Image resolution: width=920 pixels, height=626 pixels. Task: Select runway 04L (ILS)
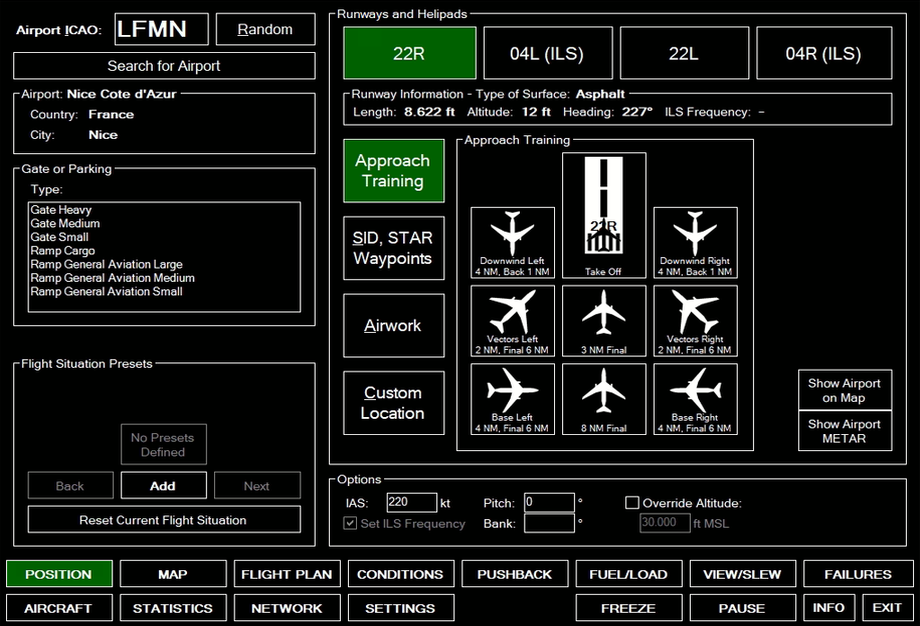click(x=547, y=53)
